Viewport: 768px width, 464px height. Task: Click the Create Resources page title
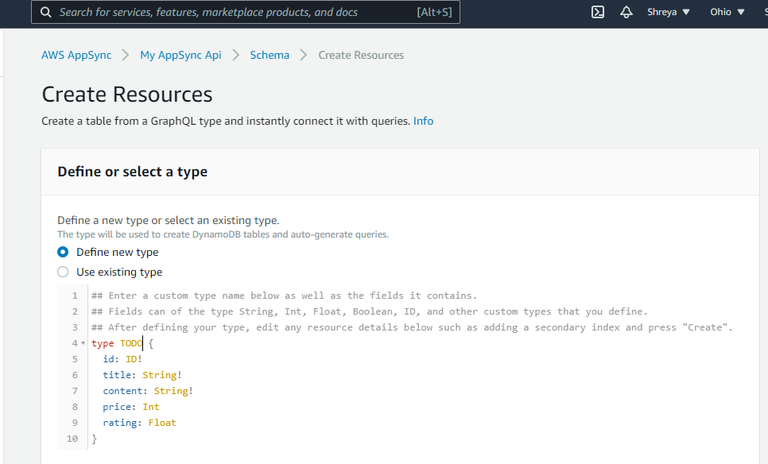(x=127, y=94)
